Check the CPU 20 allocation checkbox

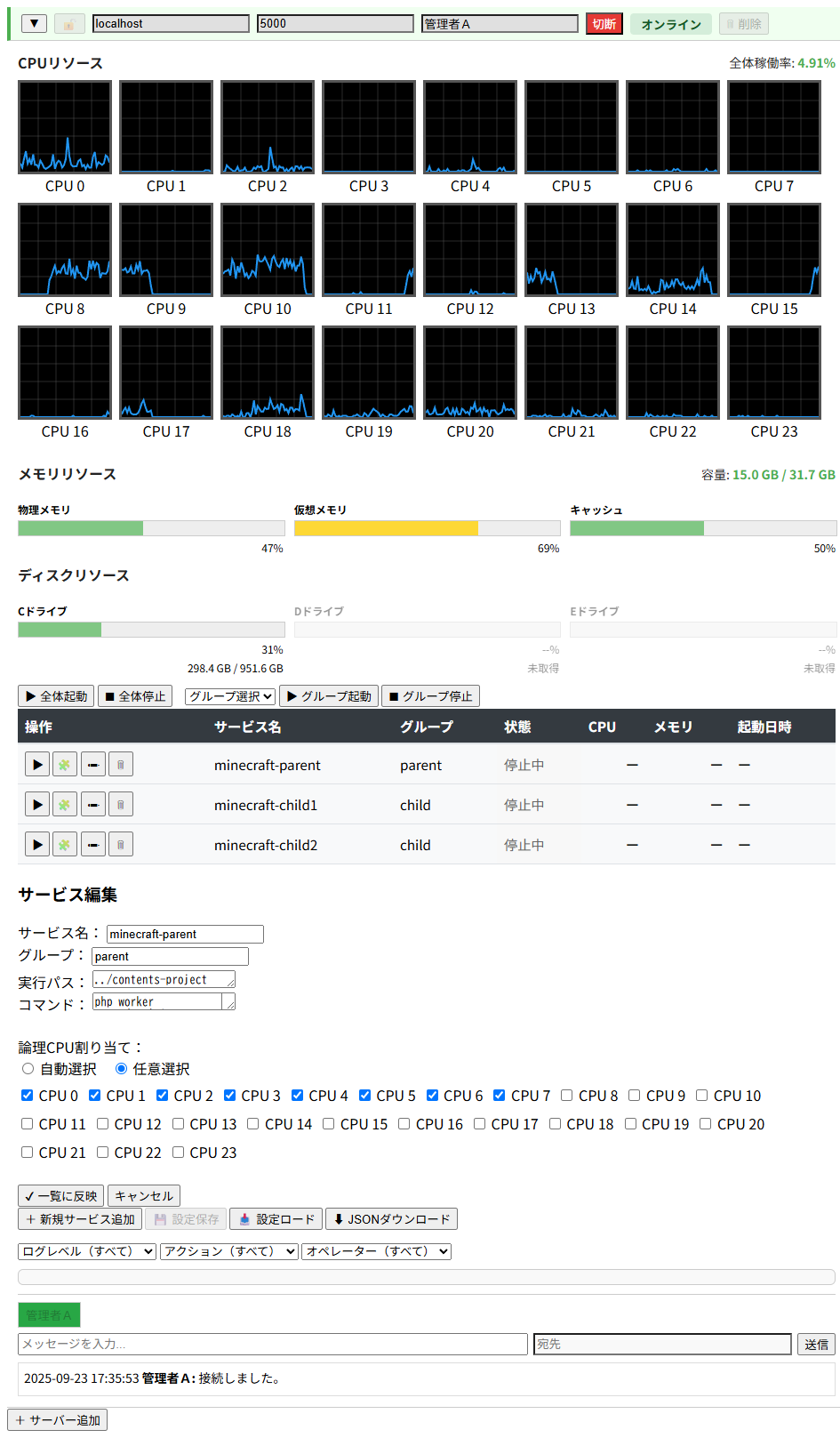[x=705, y=1124]
